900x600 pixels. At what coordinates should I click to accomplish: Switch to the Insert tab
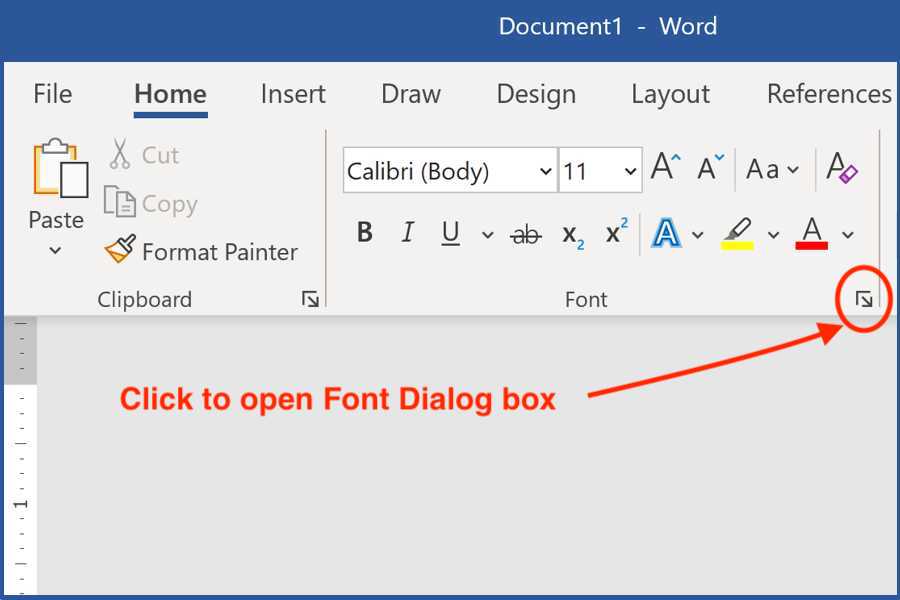pyautogui.click(x=293, y=94)
